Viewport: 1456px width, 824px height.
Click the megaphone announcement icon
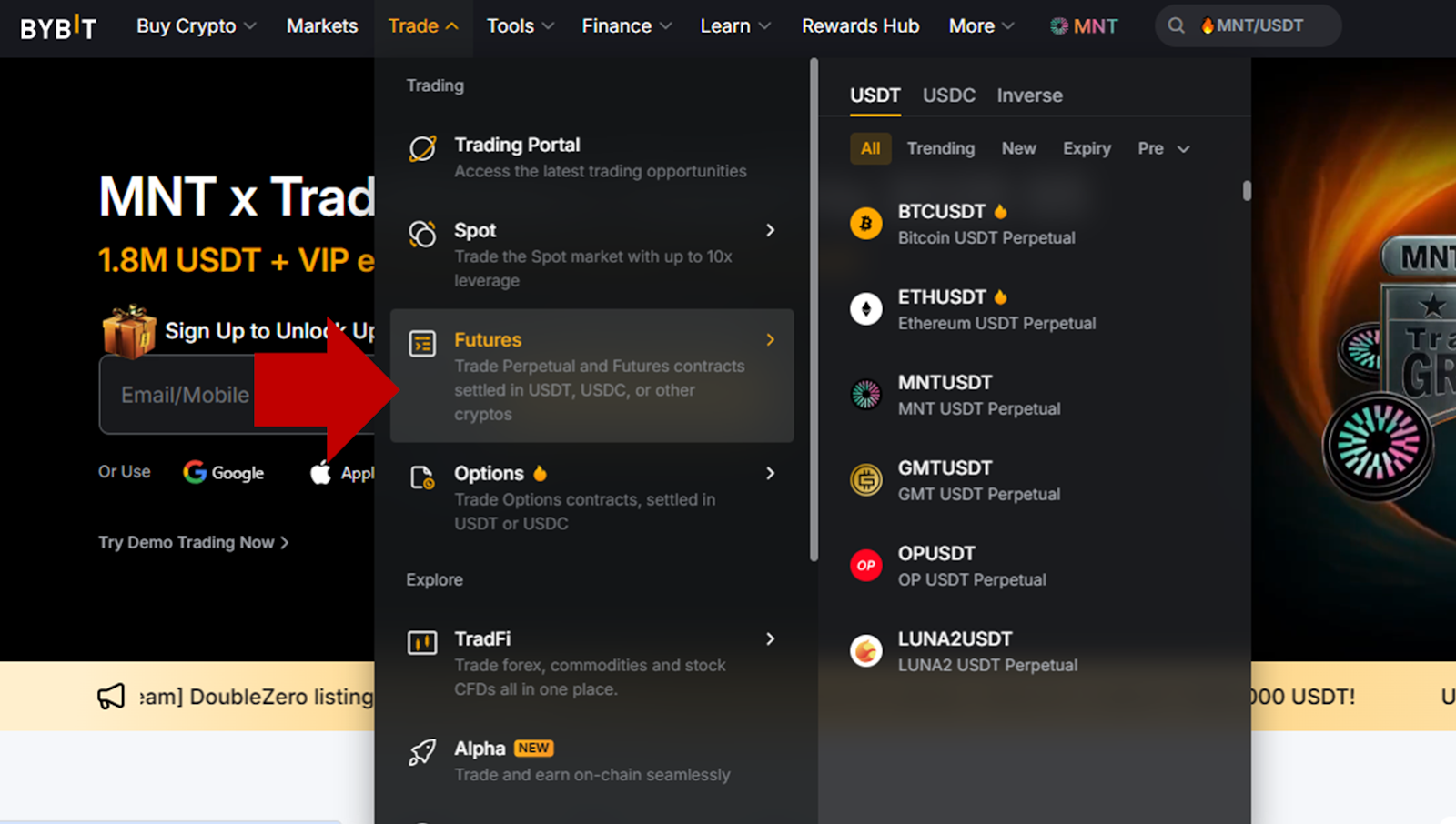tap(110, 696)
